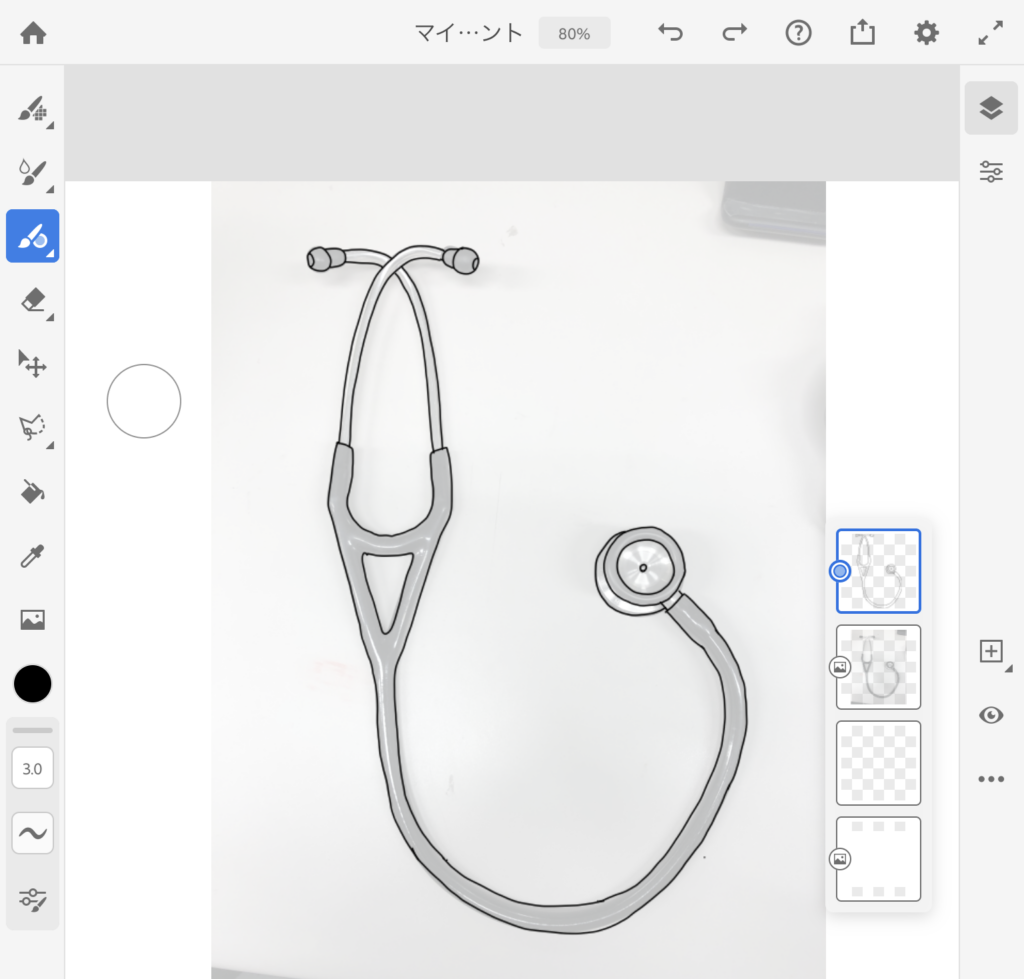Open the brush settings panel
1024x979 pixels.
click(33, 899)
